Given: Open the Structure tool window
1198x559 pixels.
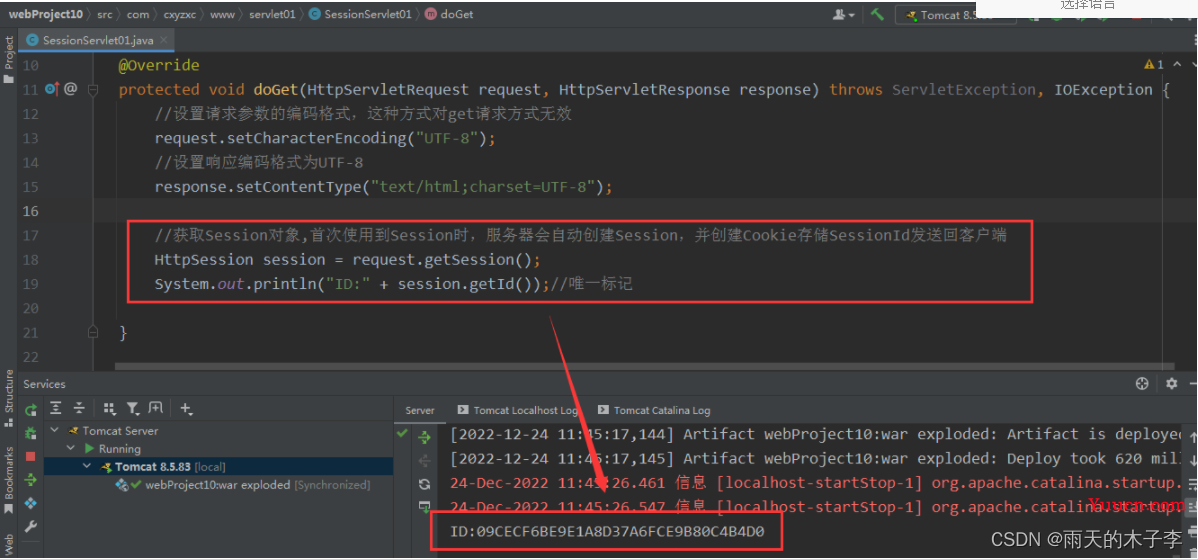Looking at the screenshot, I should coord(9,400).
